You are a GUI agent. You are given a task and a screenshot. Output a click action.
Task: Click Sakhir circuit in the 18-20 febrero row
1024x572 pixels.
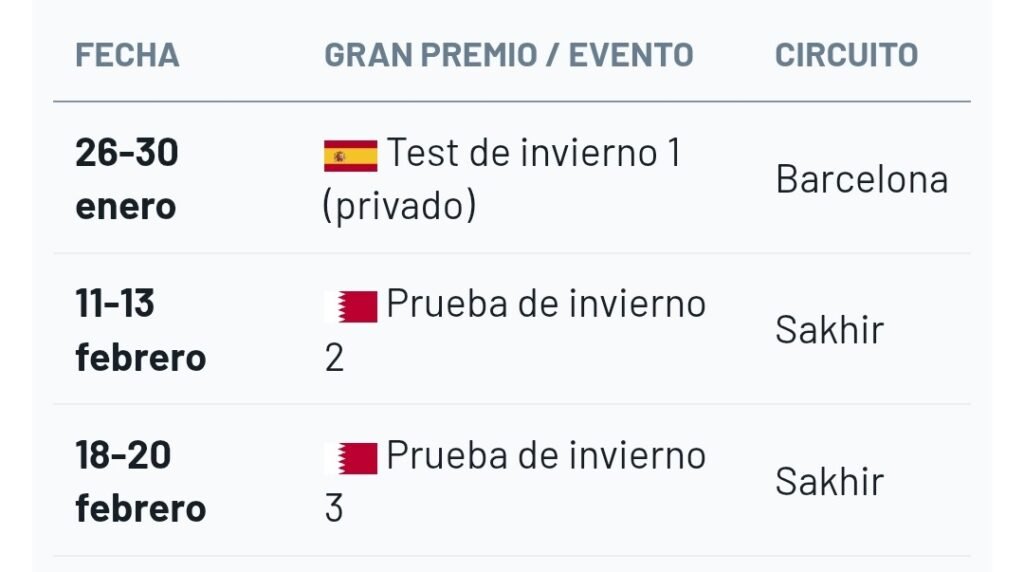[x=829, y=482]
